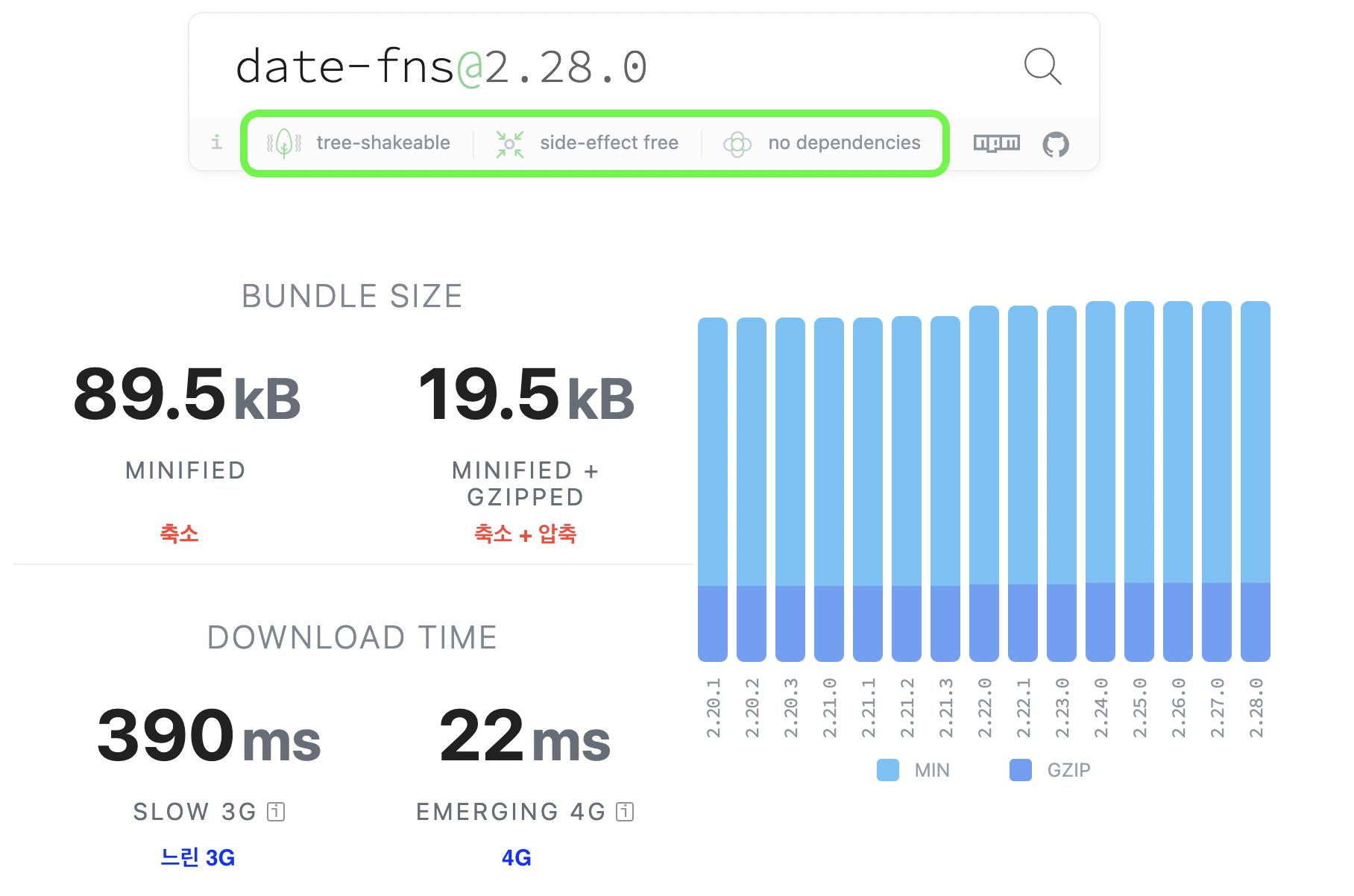Select the bar for version 2.20.3
The height and width of the screenshot is (896, 1354).
[790, 489]
